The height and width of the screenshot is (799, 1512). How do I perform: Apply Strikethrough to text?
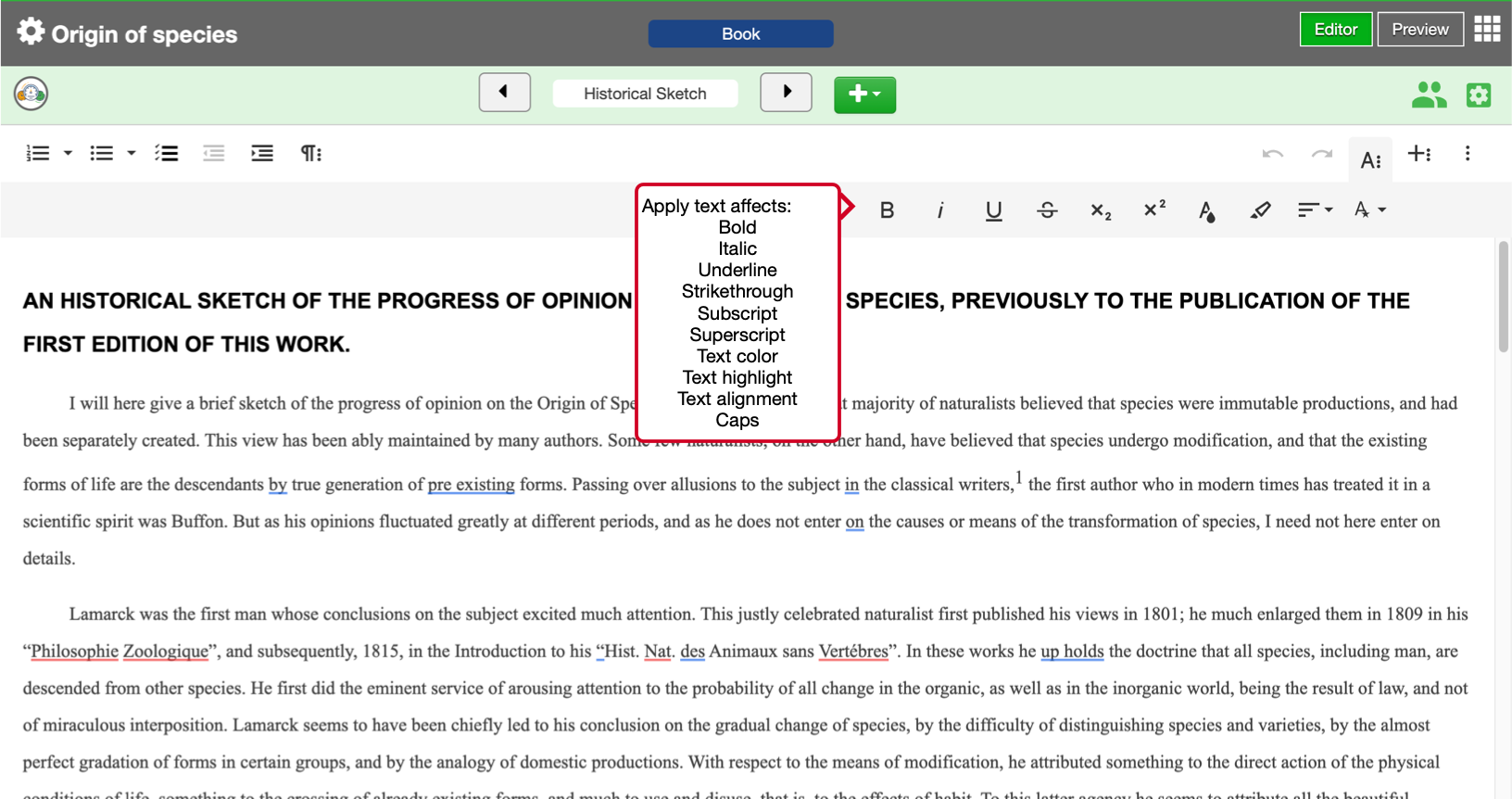pos(1047,210)
